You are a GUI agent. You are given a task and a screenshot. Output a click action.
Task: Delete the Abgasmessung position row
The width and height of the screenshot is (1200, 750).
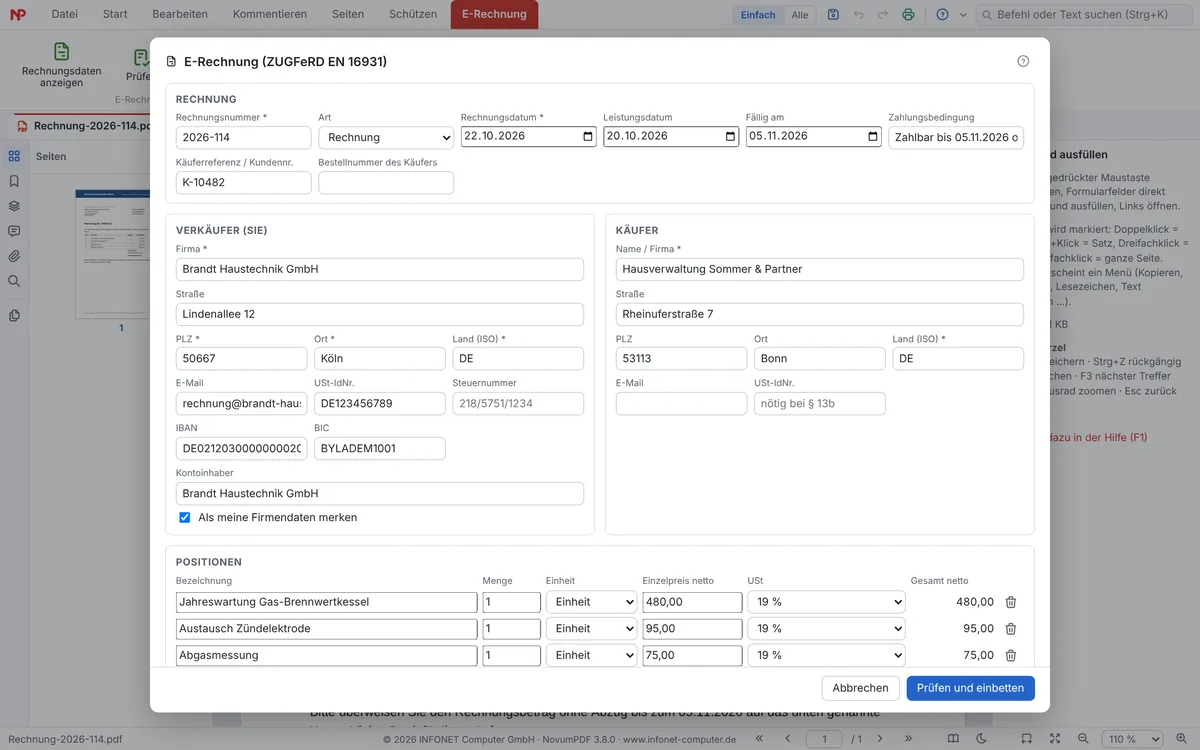coord(1011,655)
